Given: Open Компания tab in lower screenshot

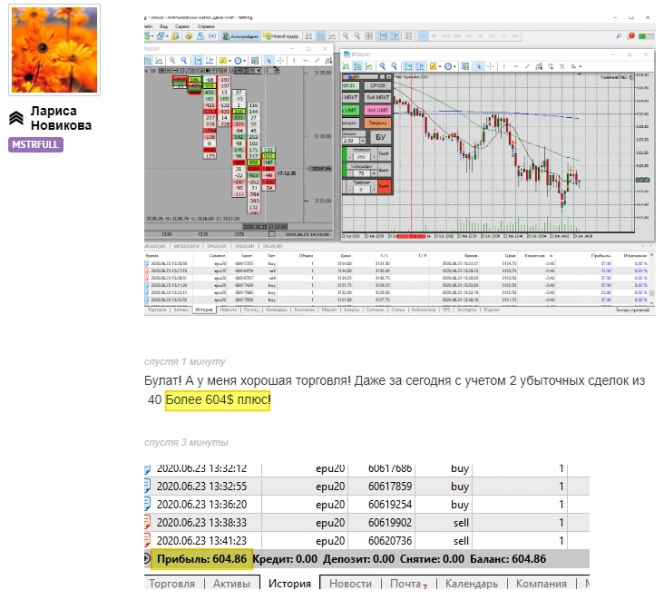Looking at the screenshot, I should pyautogui.click(x=541, y=583).
